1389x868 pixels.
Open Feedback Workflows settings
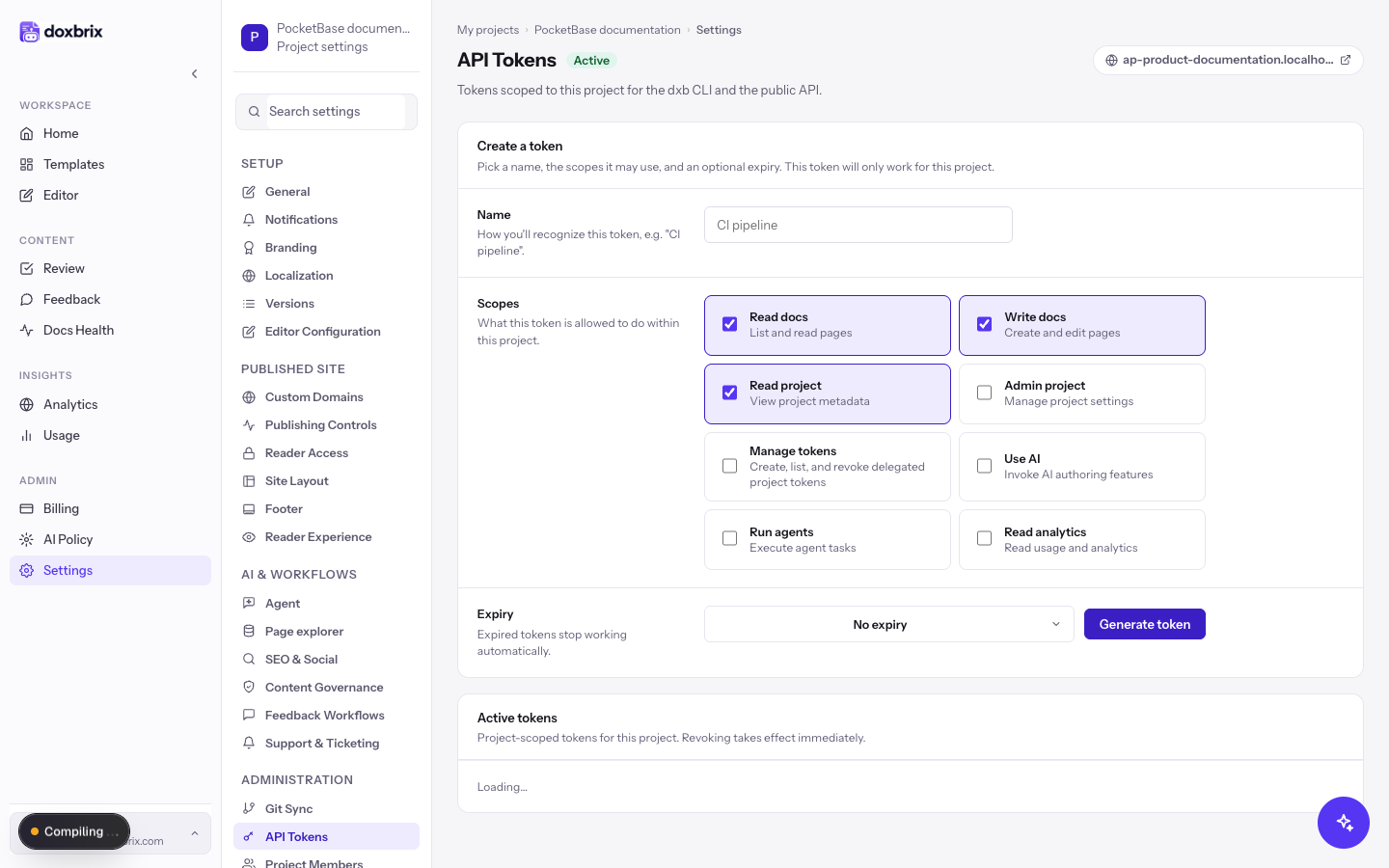coord(326,716)
